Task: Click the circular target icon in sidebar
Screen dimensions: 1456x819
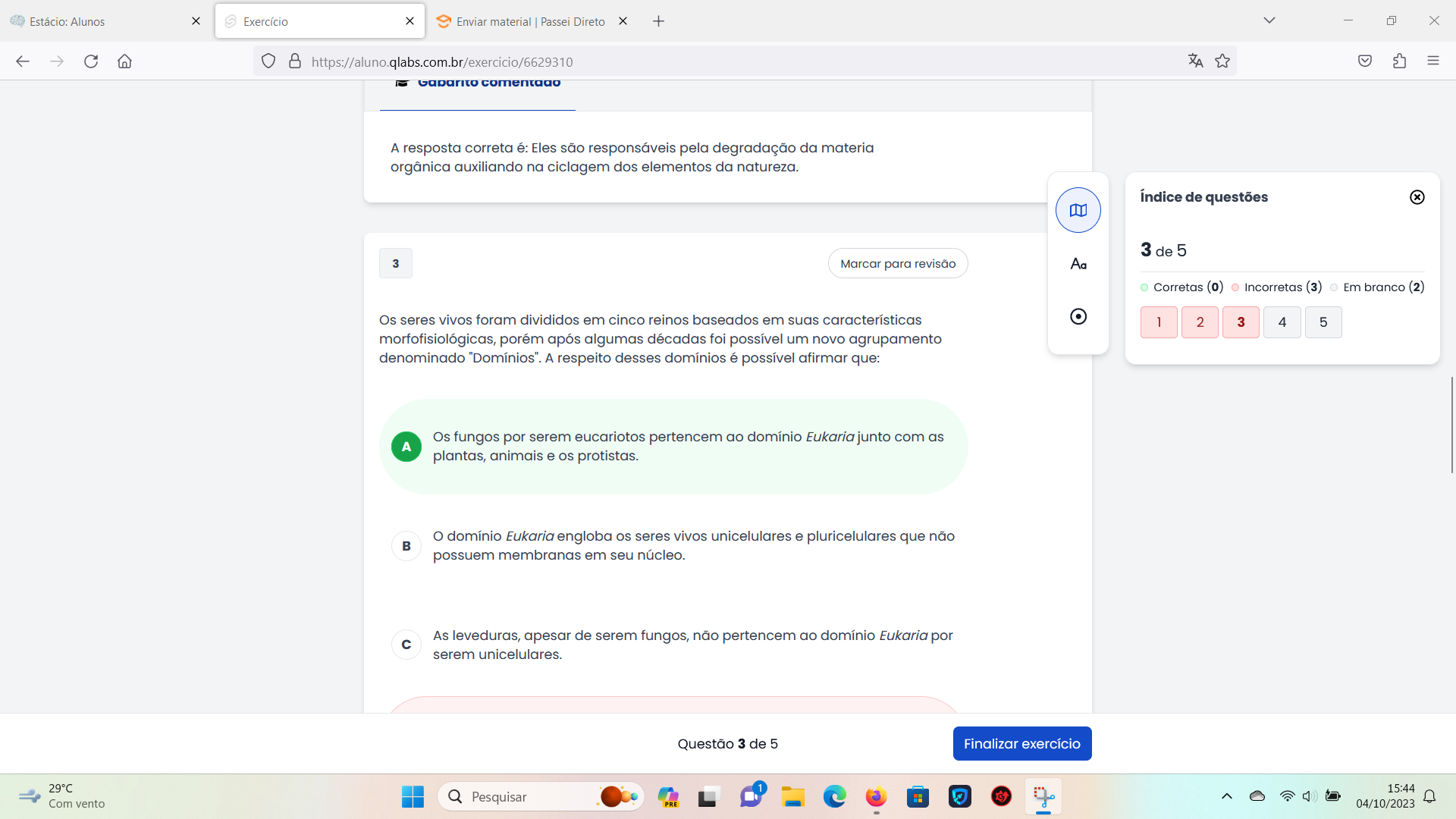Action: tap(1078, 316)
